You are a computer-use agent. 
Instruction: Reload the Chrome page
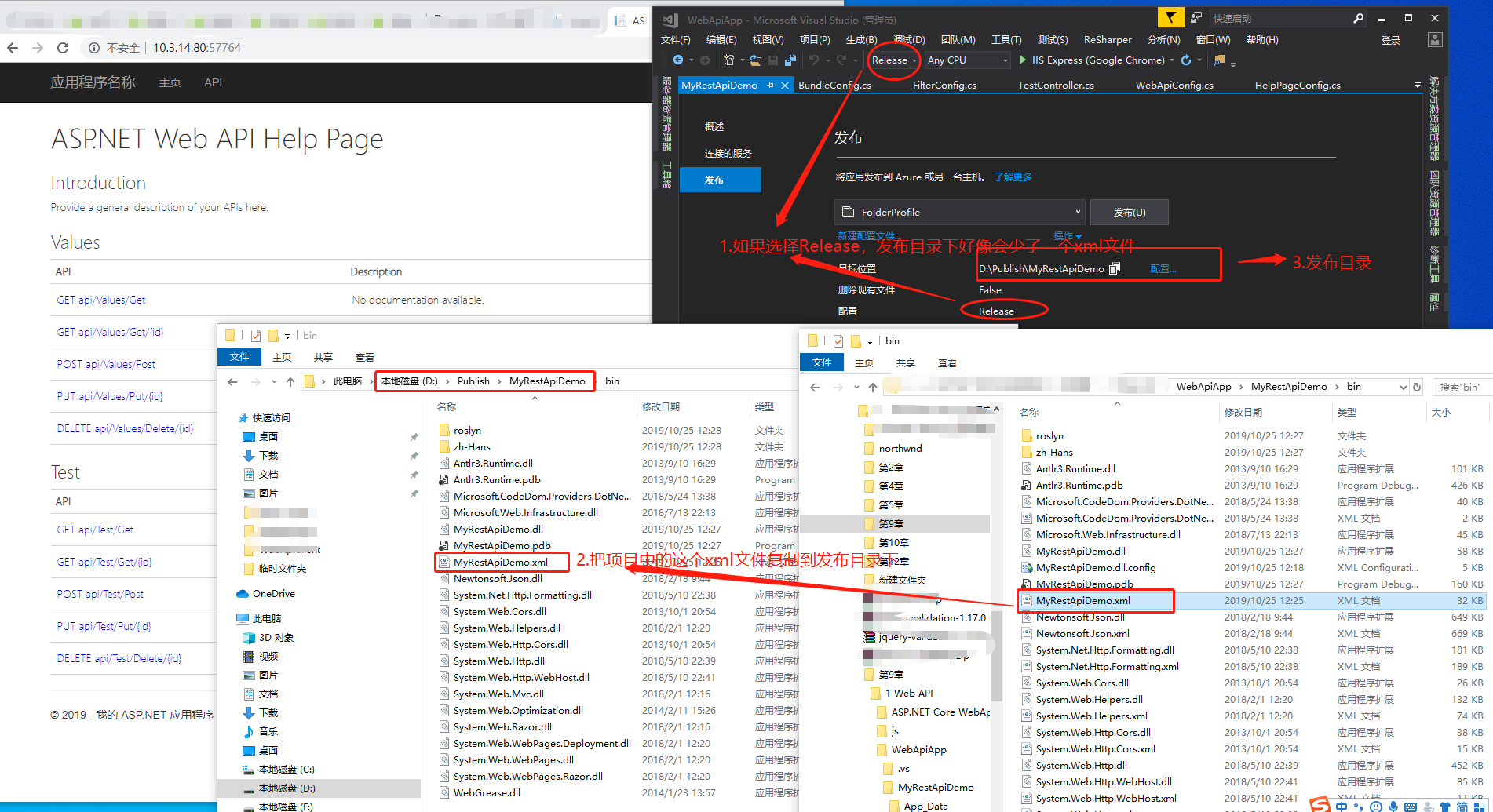63,48
